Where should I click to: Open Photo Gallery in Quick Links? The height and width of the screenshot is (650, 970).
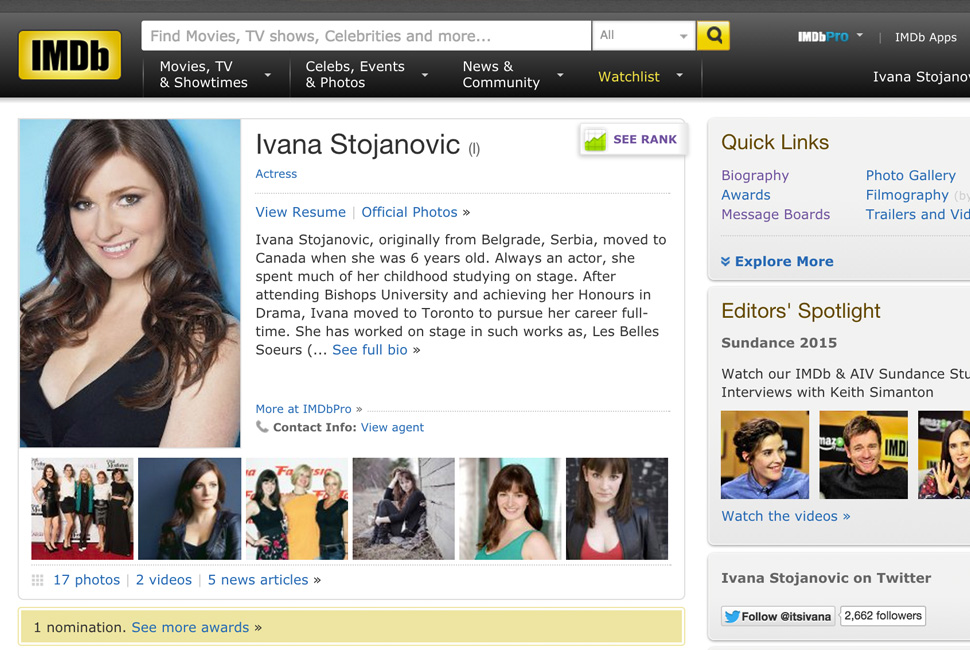click(x=911, y=176)
